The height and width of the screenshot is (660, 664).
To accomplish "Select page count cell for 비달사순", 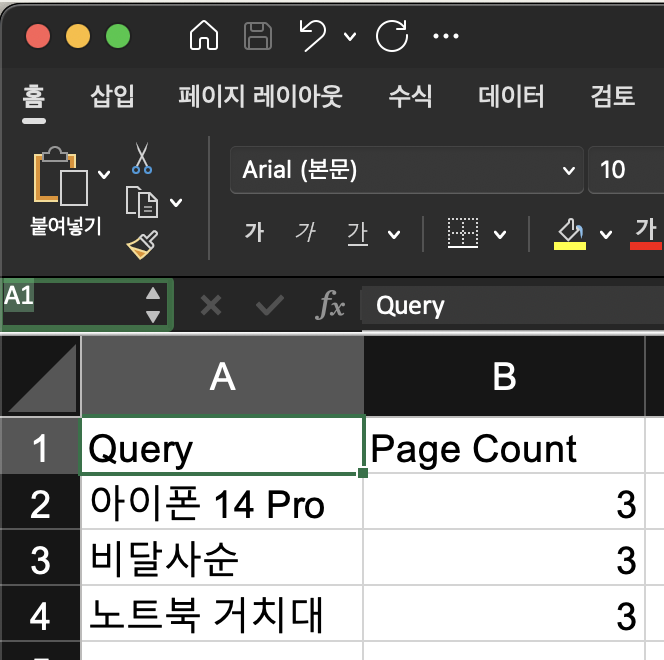I will click(504, 559).
